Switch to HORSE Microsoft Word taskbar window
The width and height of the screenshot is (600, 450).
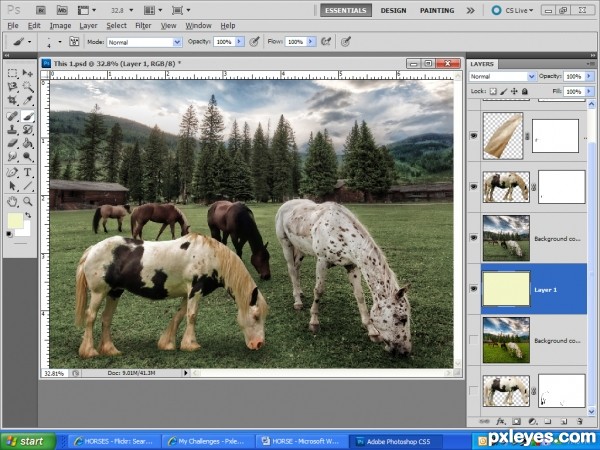click(301, 441)
